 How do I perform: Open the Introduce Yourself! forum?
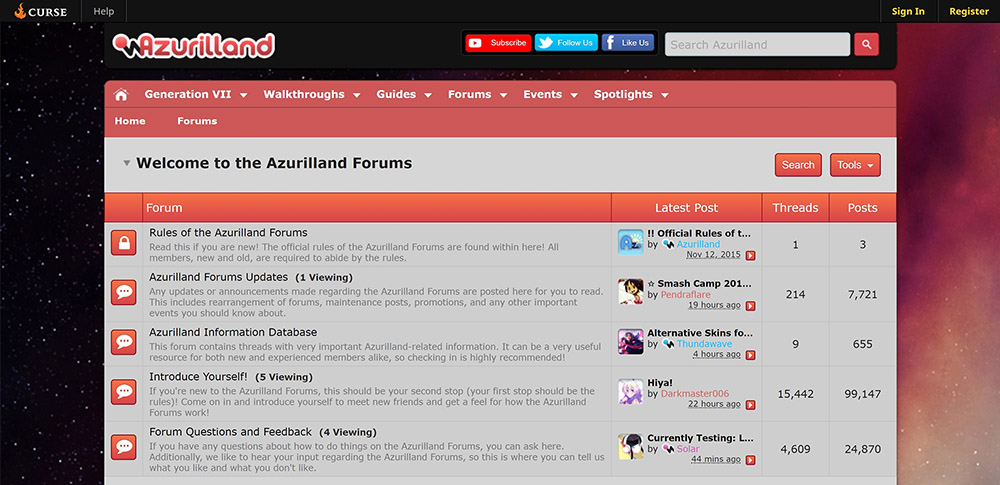click(198, 377)
